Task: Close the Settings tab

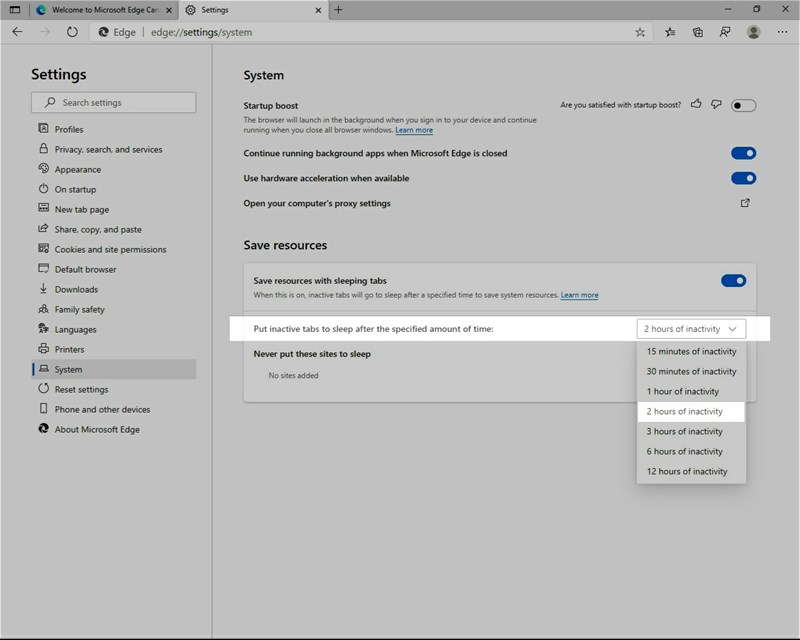Action: [x=318, y=10]
